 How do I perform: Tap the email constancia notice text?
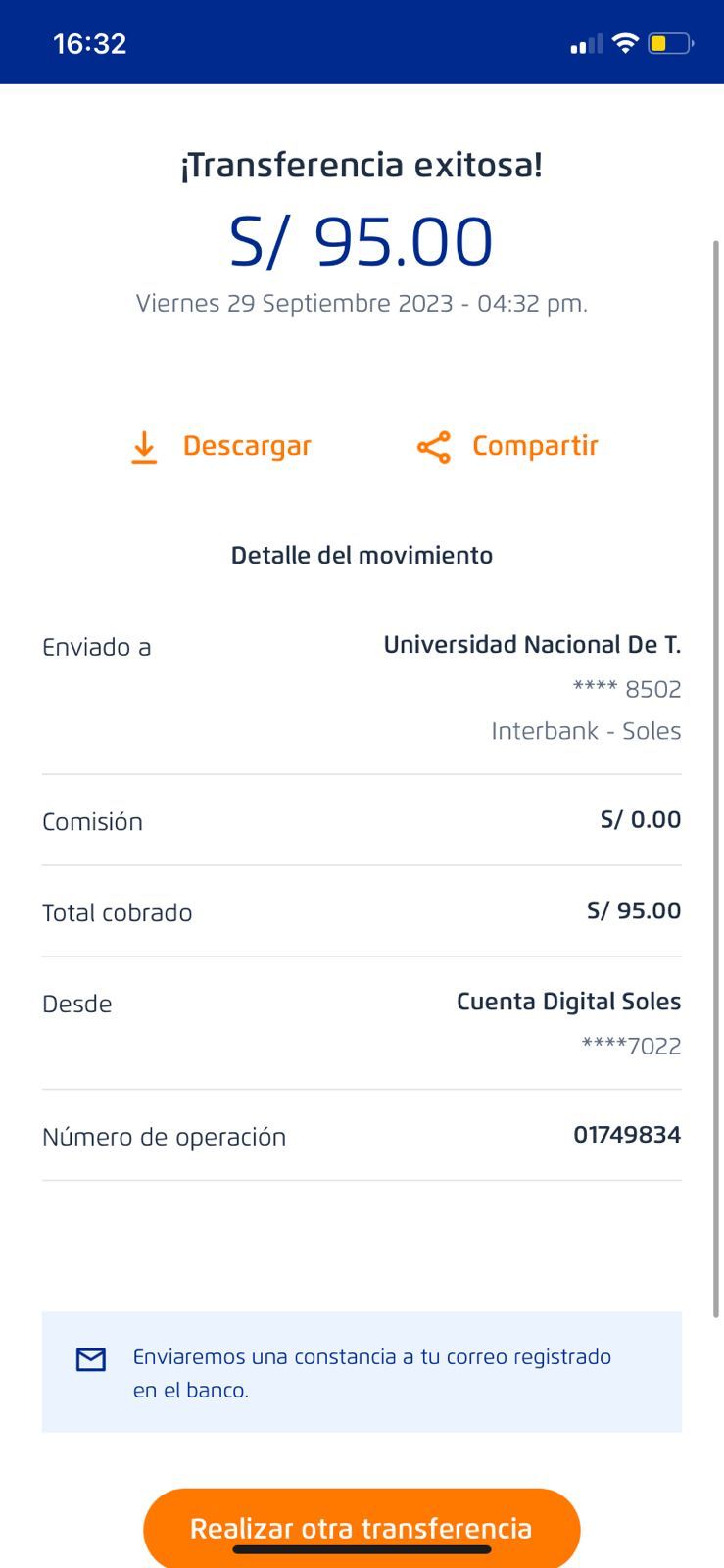[372, 1373]
